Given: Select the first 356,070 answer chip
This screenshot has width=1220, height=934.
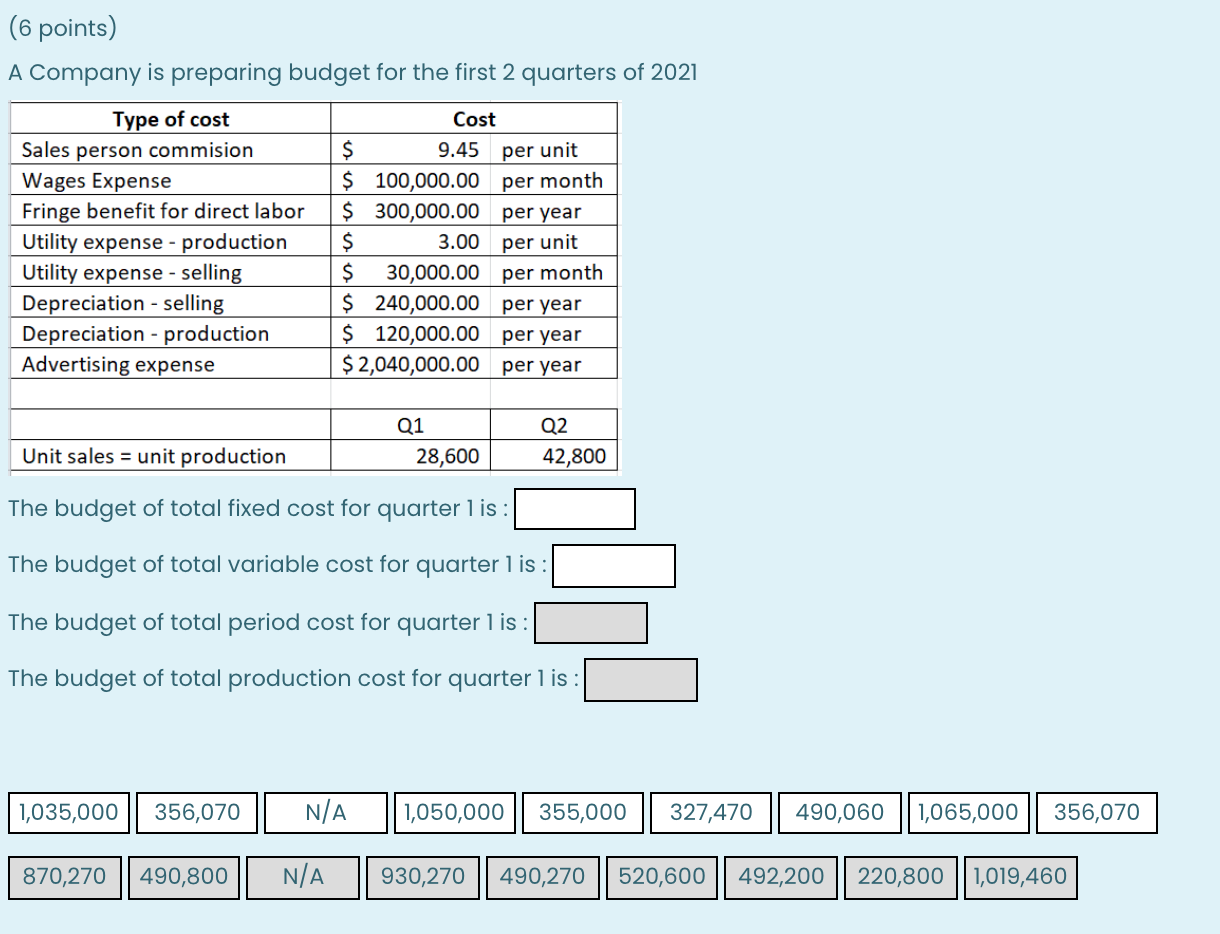Looking at the screenshot, I should (196, 813).
